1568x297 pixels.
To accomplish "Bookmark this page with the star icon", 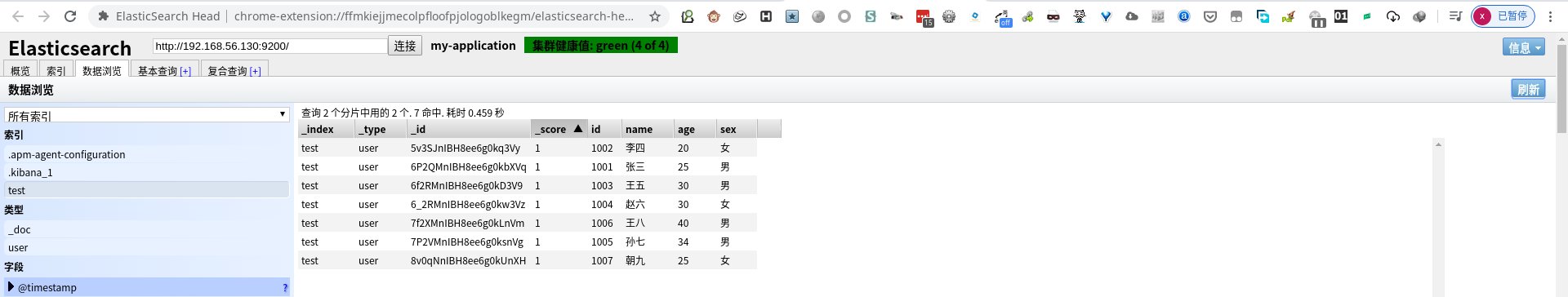I will 655,16.
